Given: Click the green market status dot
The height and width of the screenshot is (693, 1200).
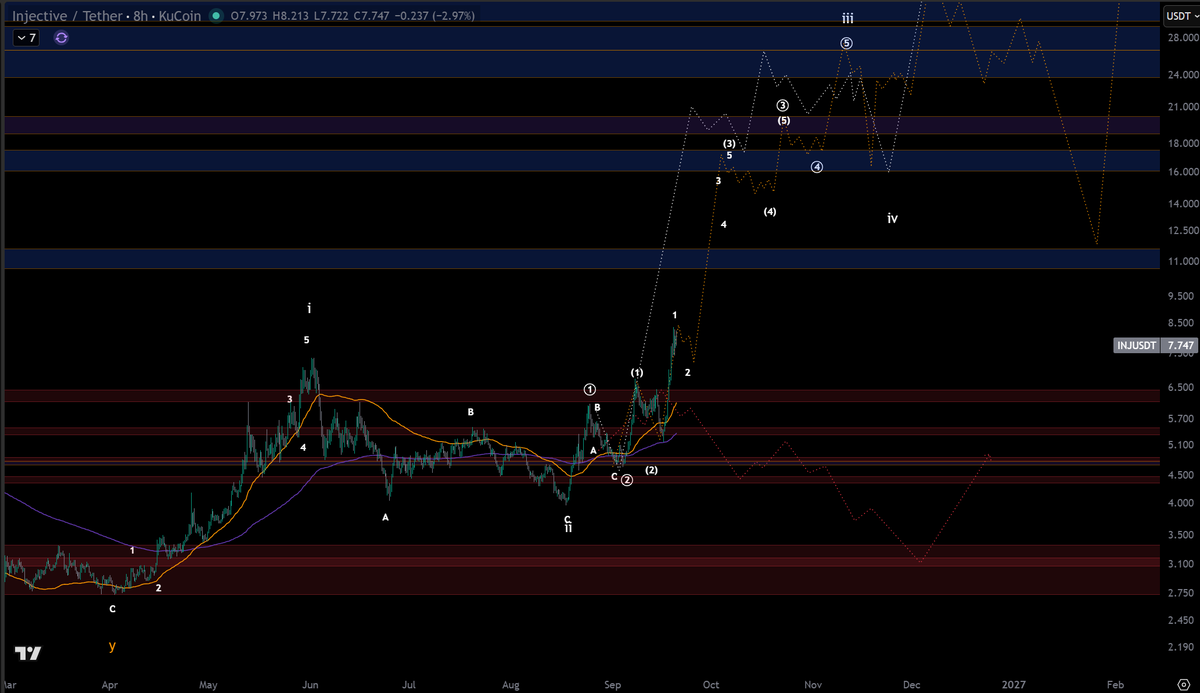Looking at the screenshot, I should click(216, 16).
